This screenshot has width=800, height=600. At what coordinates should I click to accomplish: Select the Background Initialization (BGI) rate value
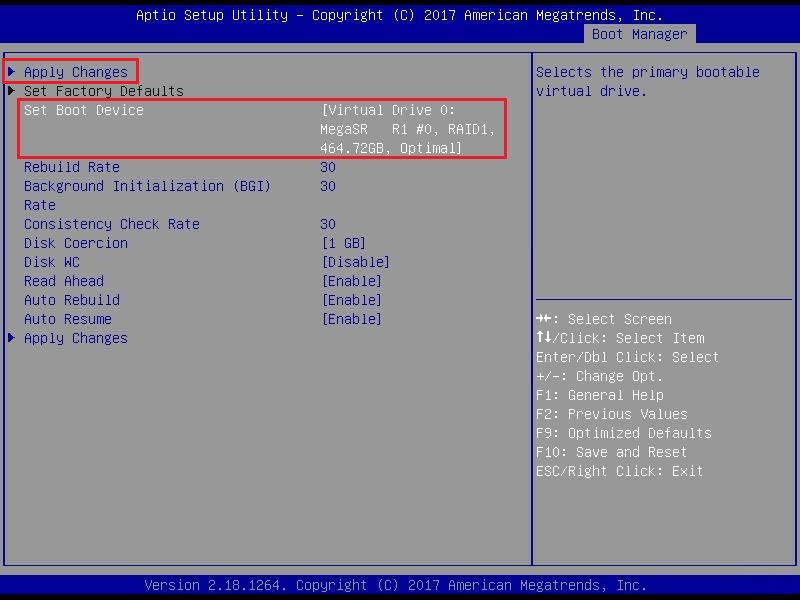tap(328, 186)
